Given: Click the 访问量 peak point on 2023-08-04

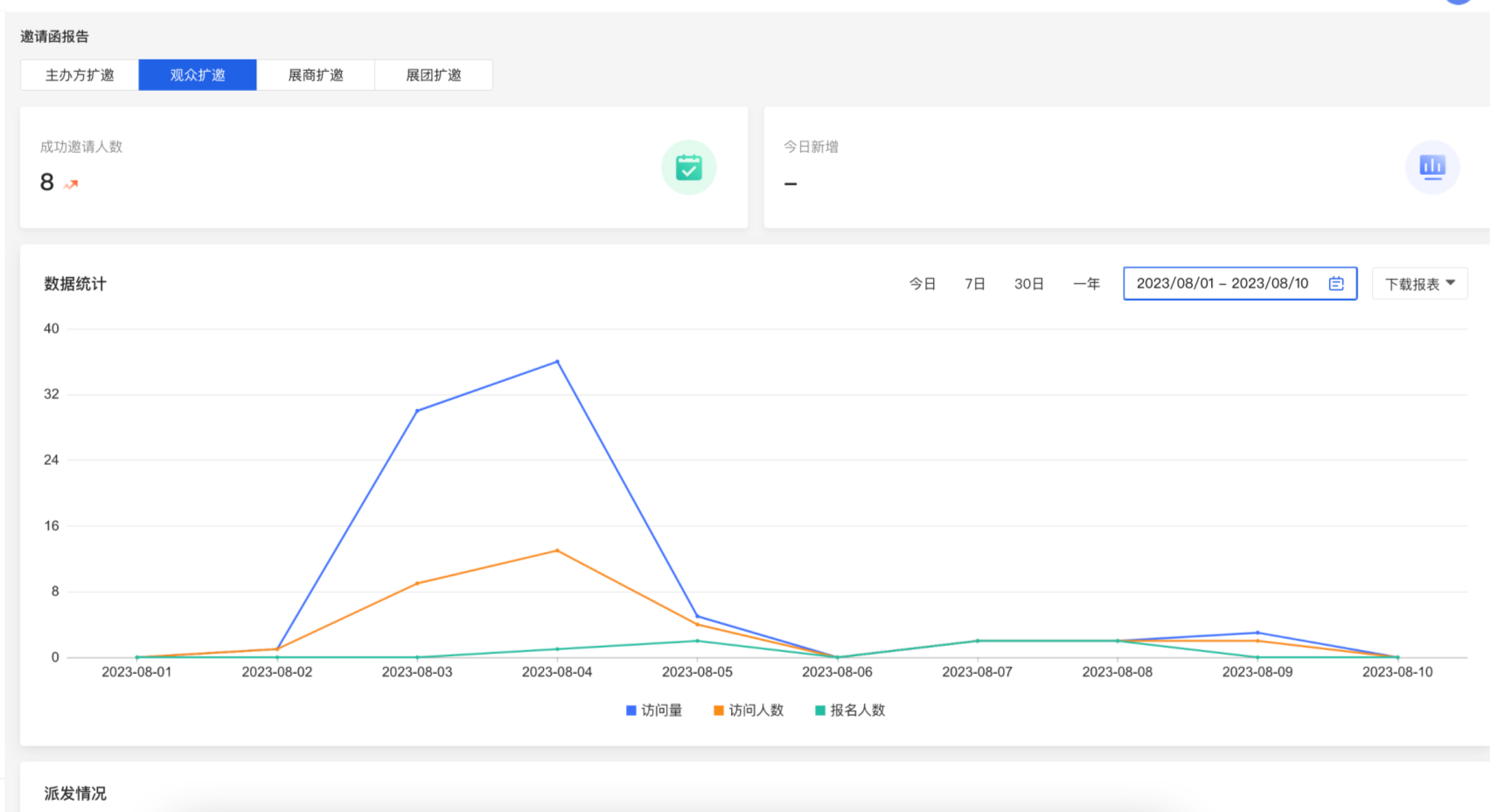Looking at the screenshot, I should point(557,361).
